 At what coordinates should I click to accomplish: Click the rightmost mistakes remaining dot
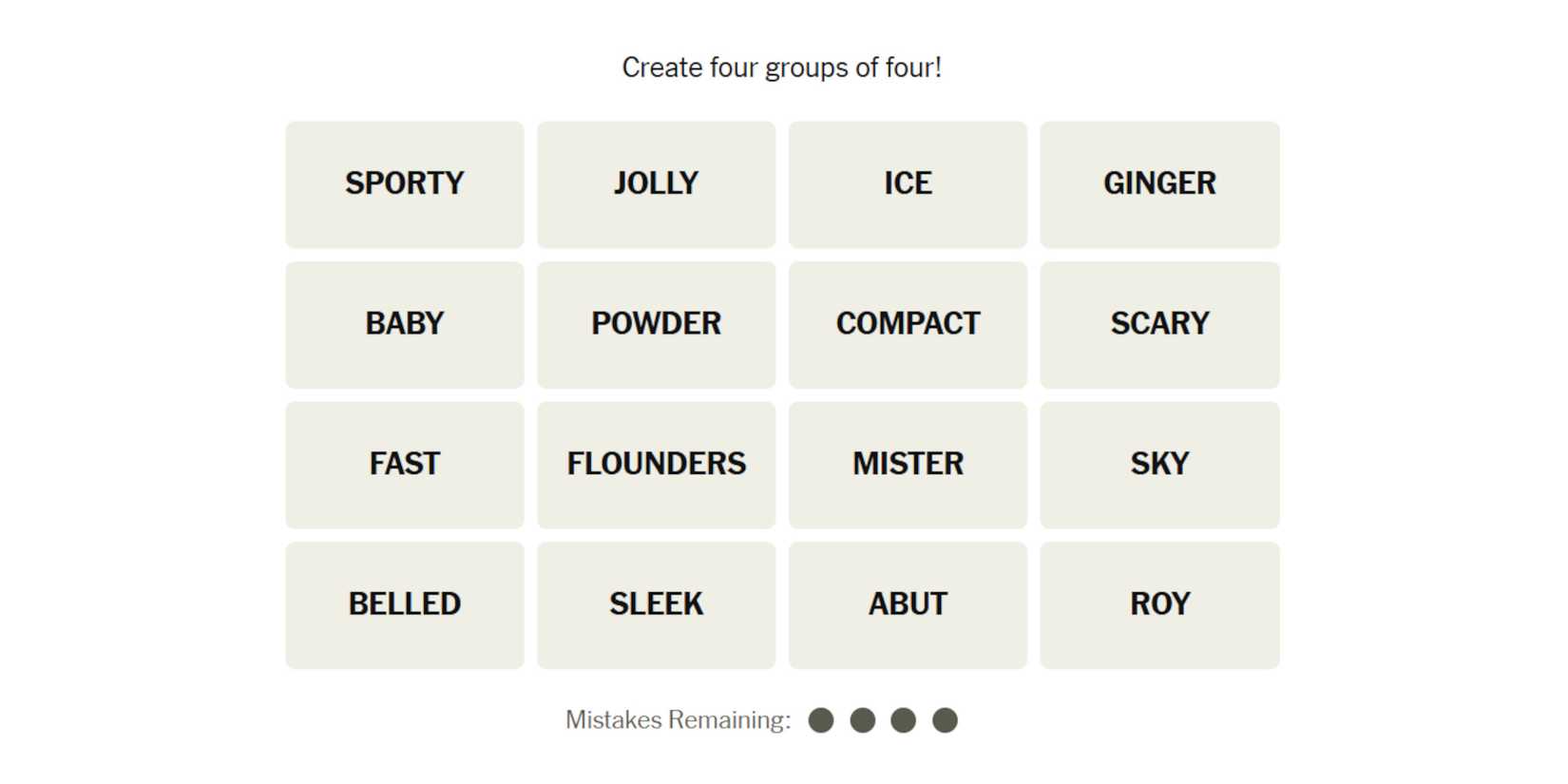tap(945, 720)
